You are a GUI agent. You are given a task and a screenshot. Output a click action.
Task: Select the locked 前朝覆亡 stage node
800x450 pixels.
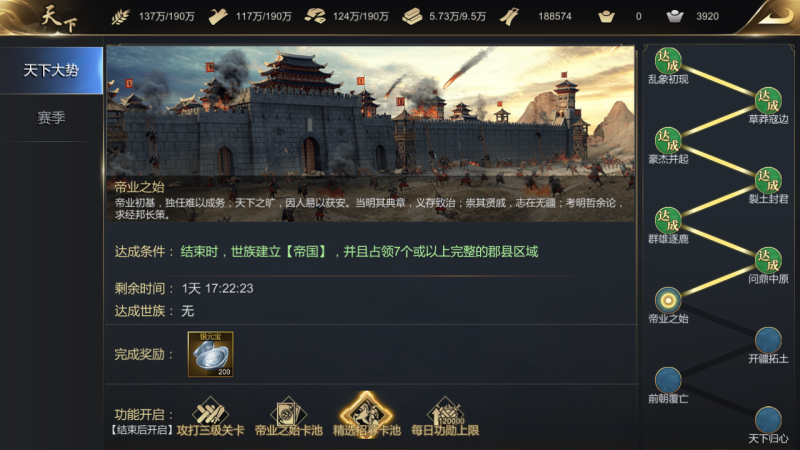click(668, 380)
